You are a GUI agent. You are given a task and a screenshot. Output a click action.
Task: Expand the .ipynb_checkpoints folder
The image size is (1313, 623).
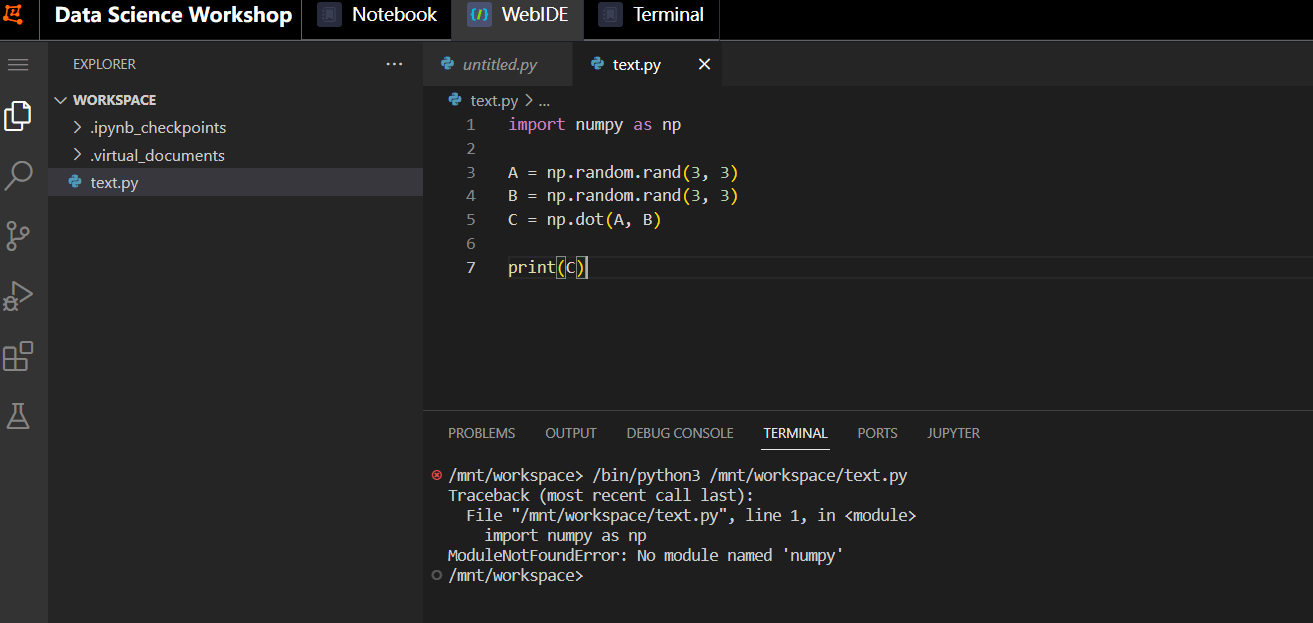point(236,127)
